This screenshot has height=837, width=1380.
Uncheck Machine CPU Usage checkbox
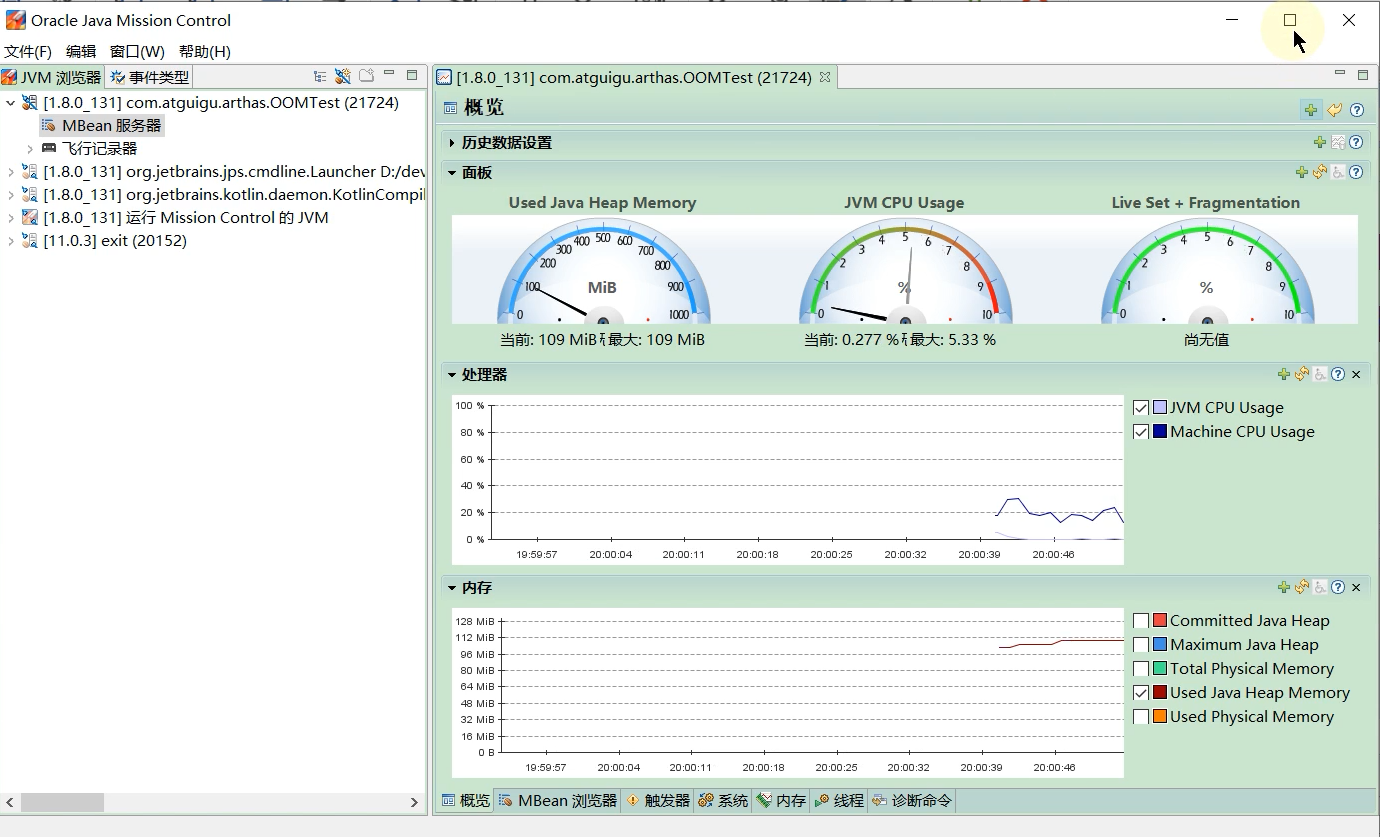(1141, 432)
